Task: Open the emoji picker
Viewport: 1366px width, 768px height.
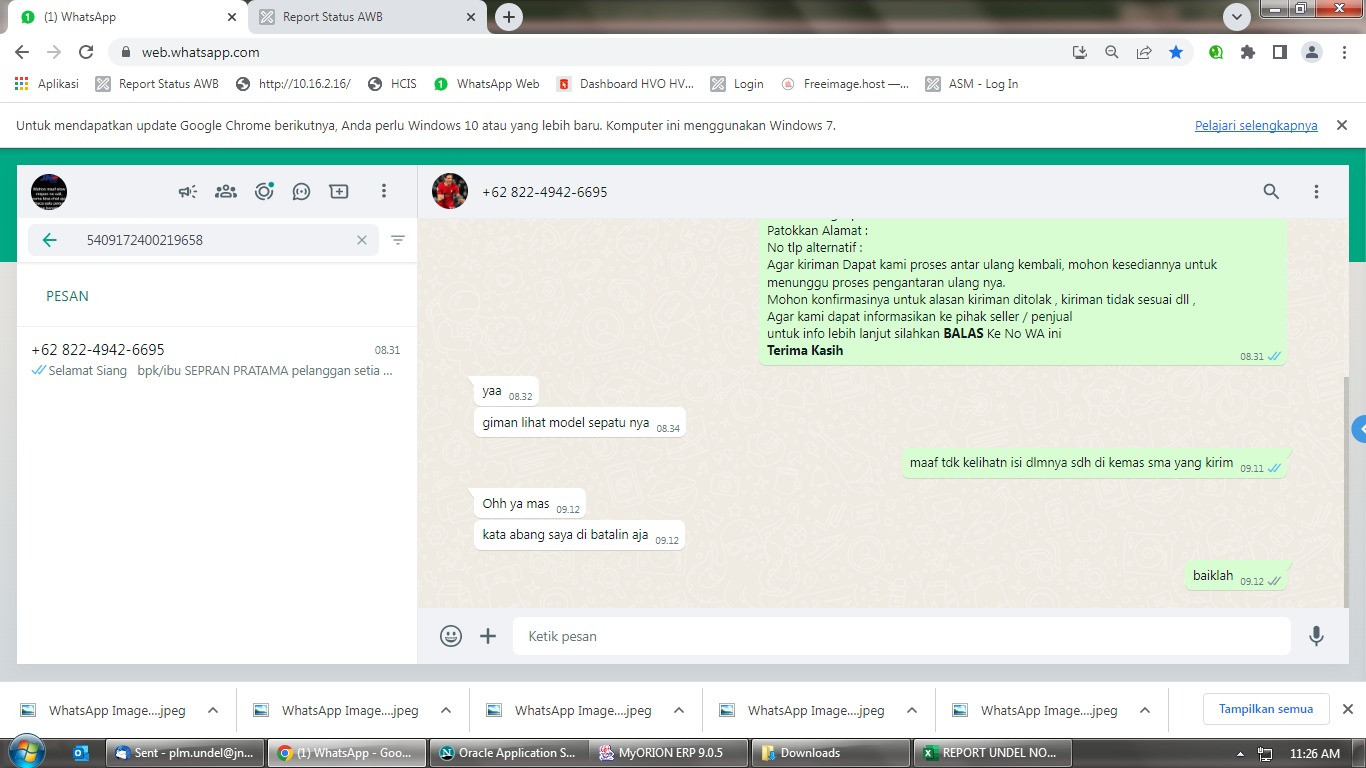Action: (451, 636)
